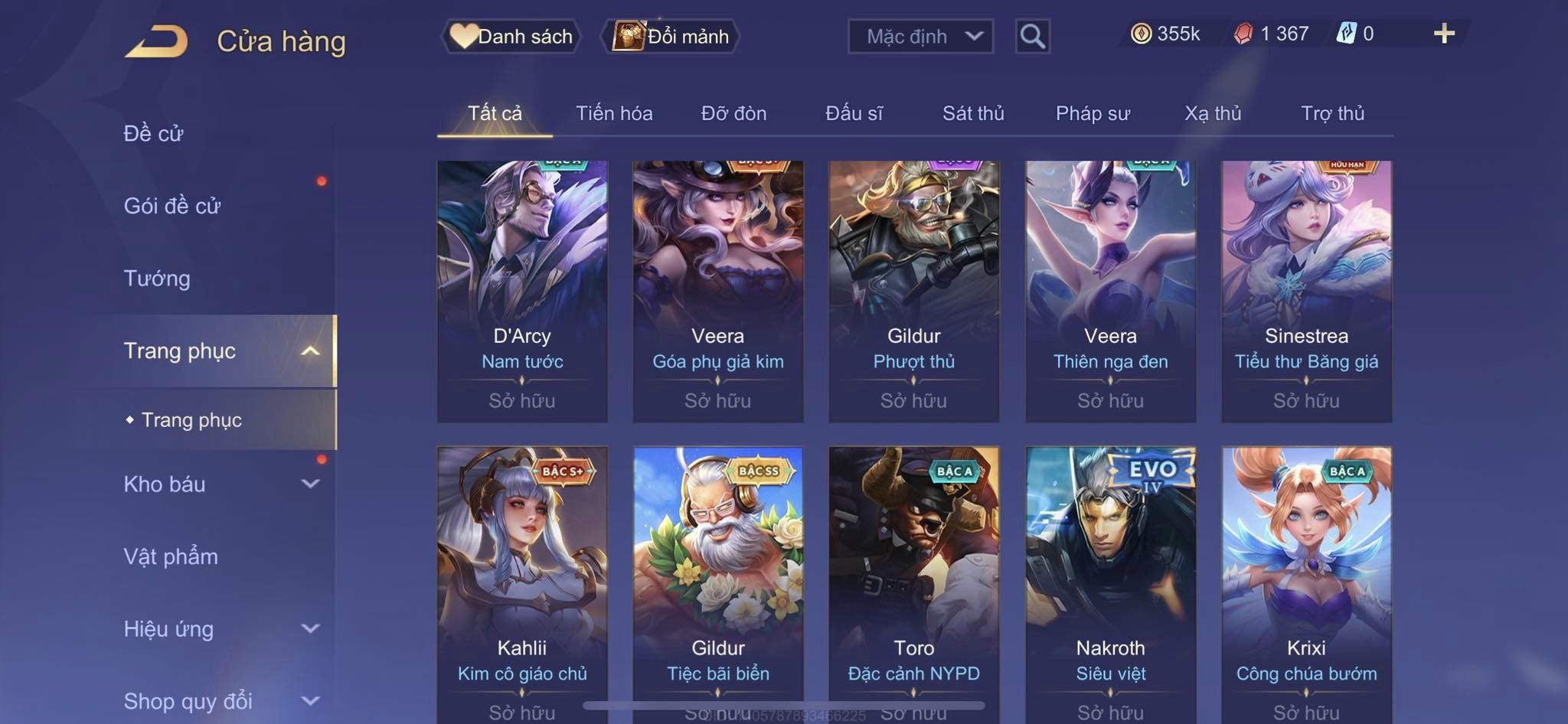
Task: Click the back arrow beside Cửa hàng
Action: coord(157,41)
